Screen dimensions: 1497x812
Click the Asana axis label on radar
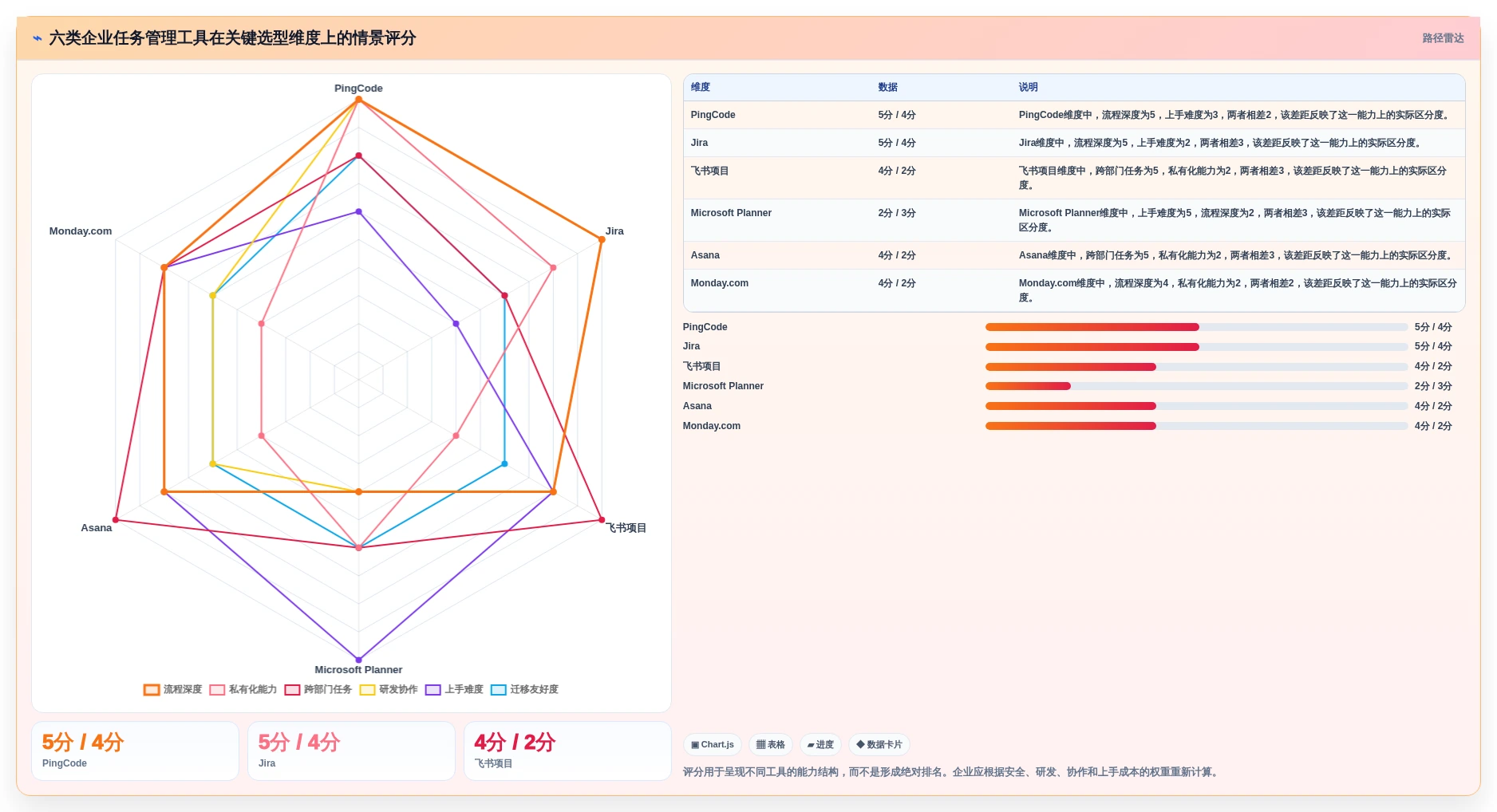click(97, 528)
